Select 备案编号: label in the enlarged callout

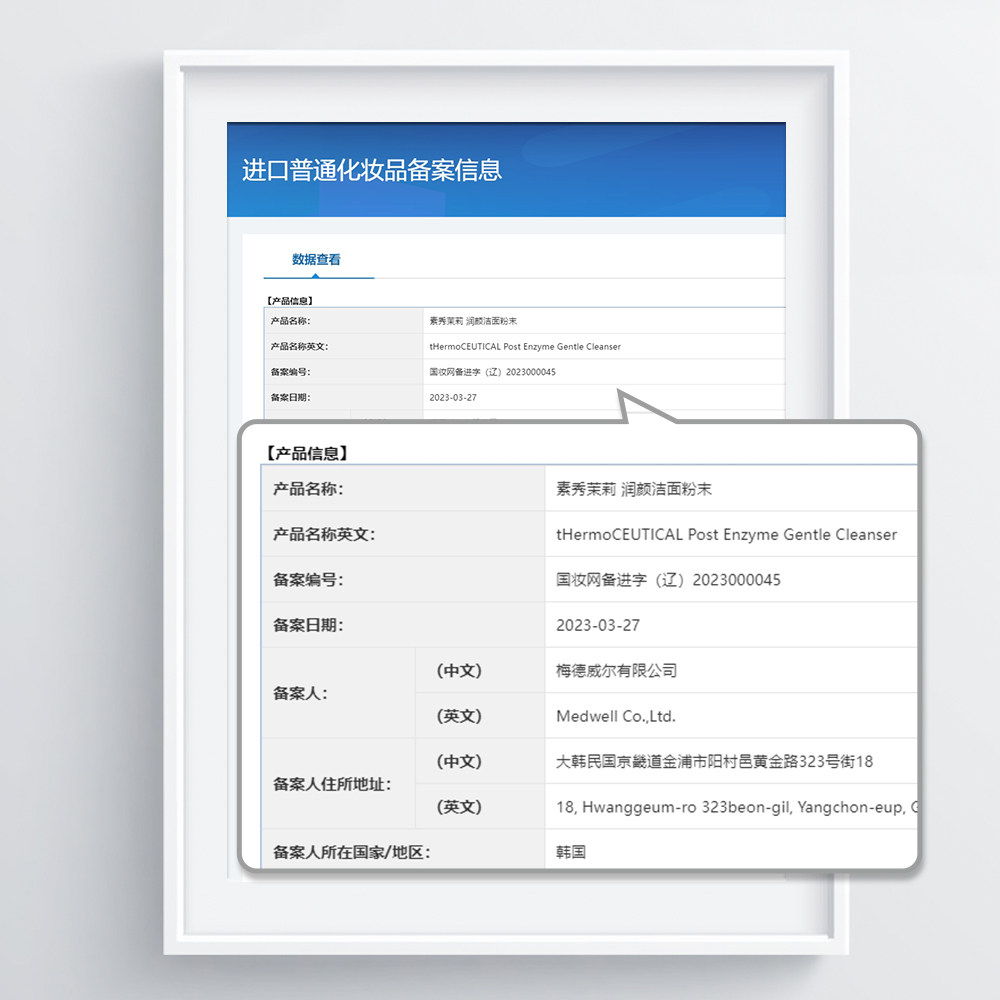tap(308, 580)
